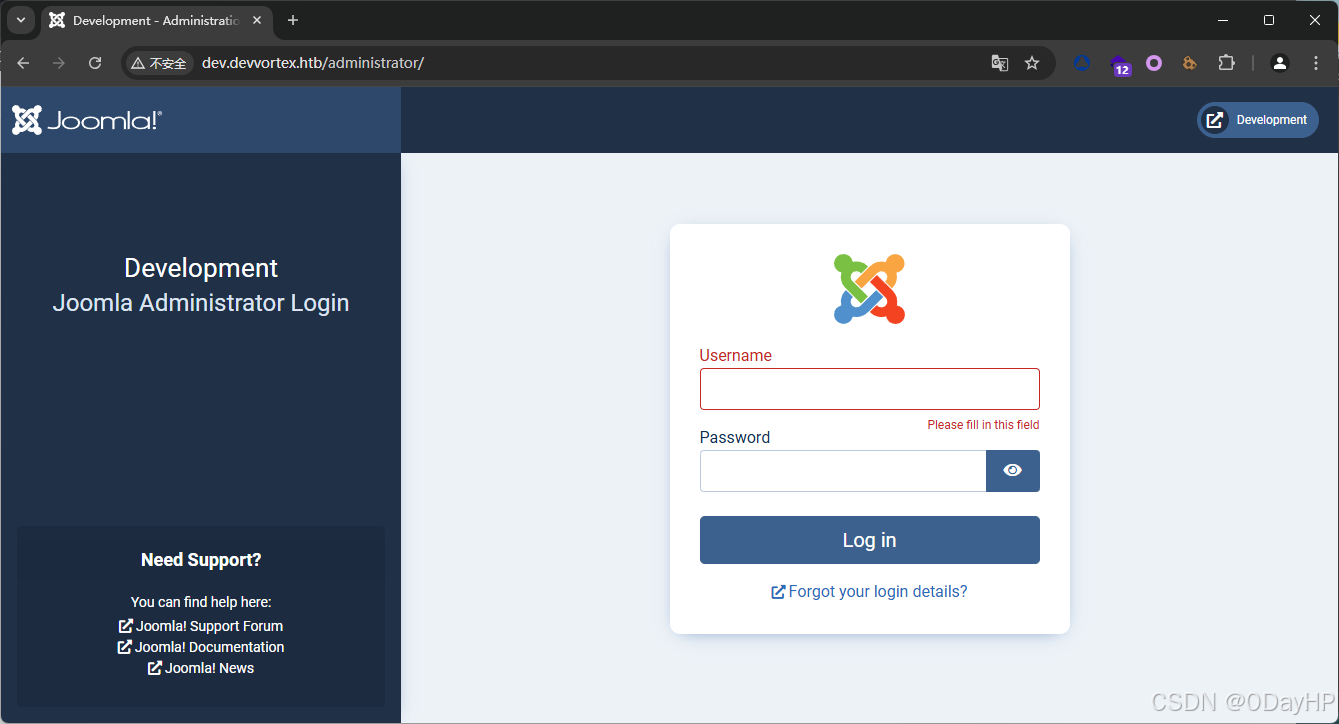Open a new browser tab with the plus button
Screen dimensions: 1339x724
coord(291,20)
